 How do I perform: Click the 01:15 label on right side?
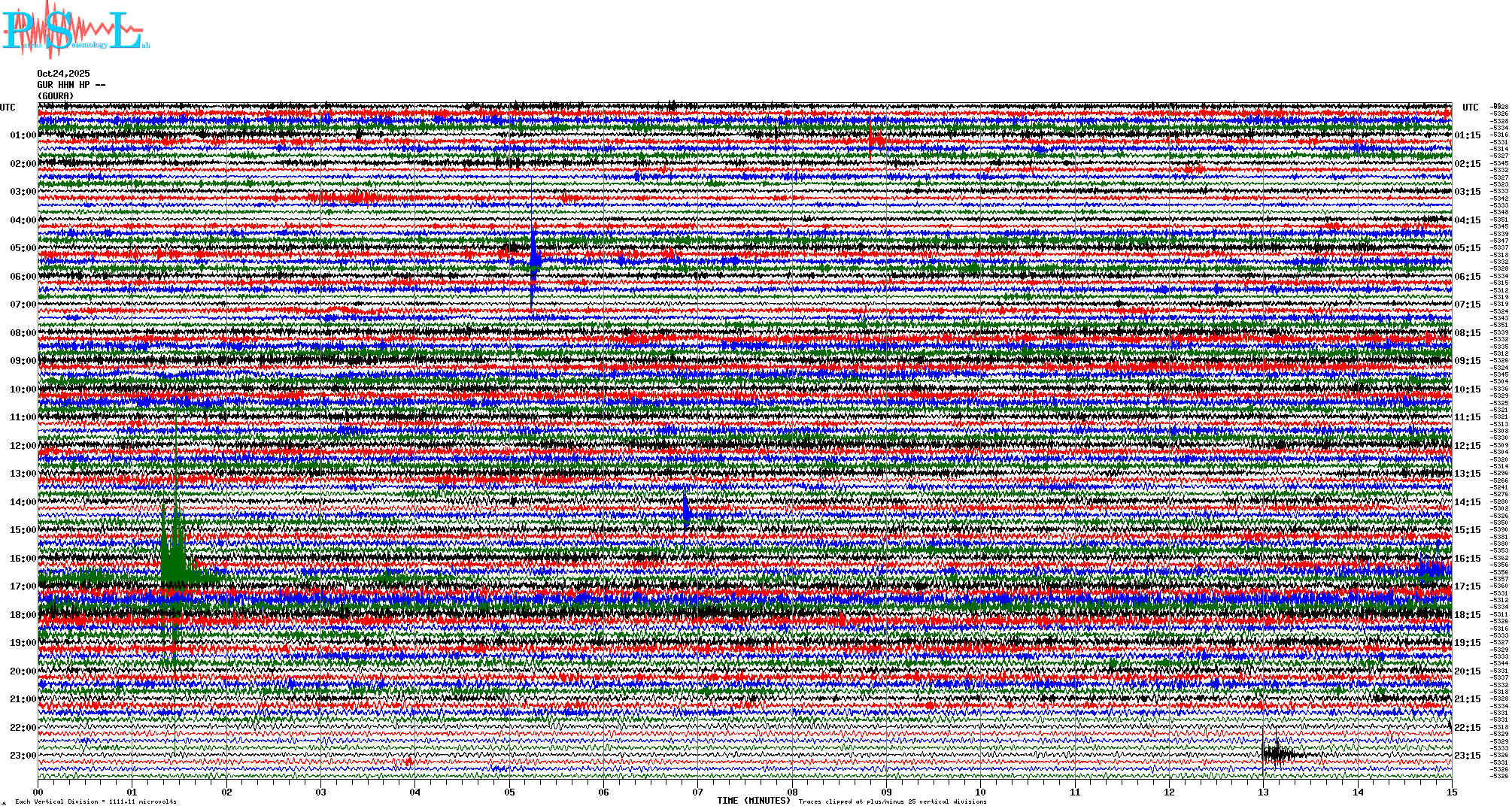1467,136
